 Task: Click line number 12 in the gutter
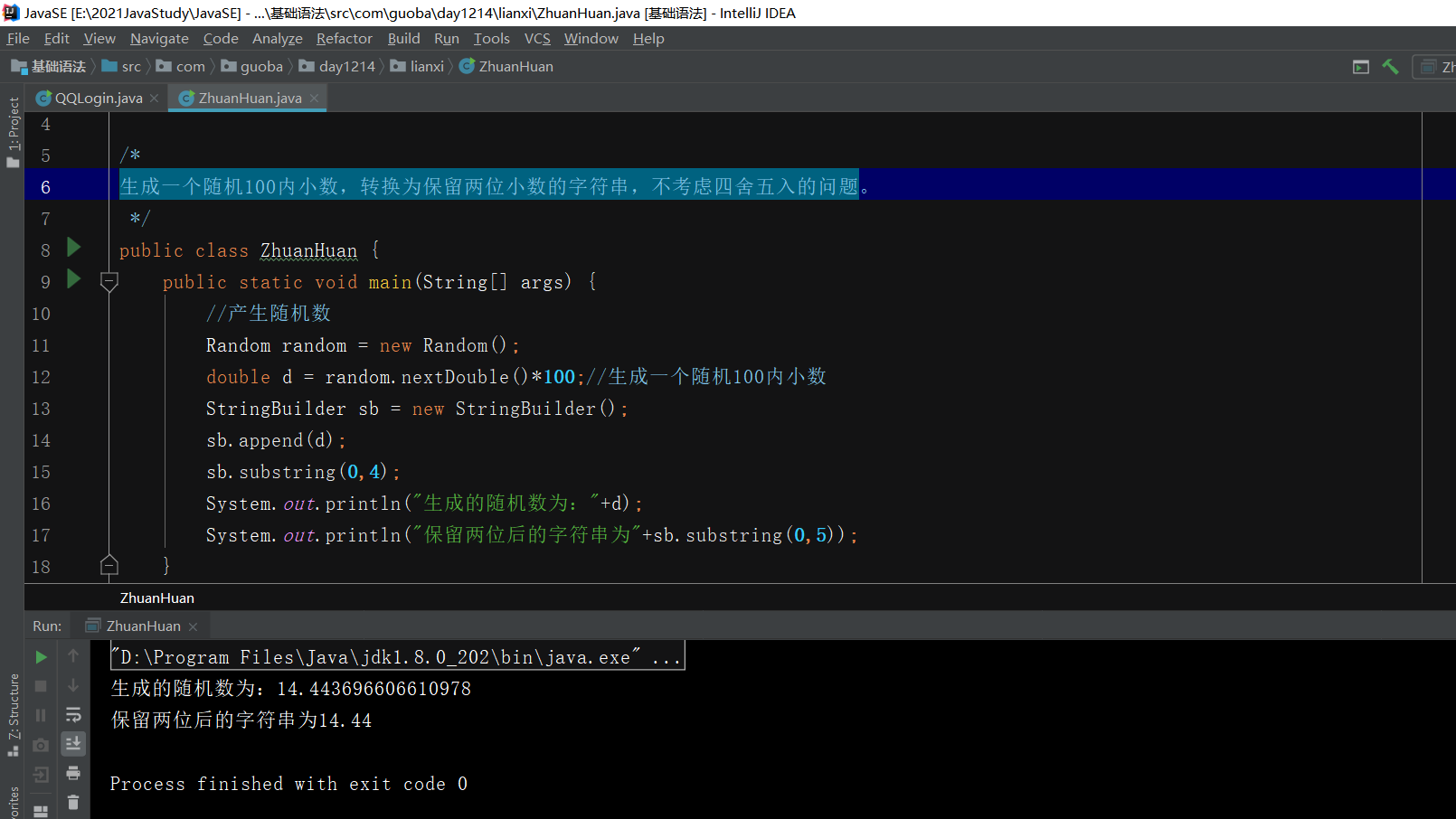tap(42, 377)
